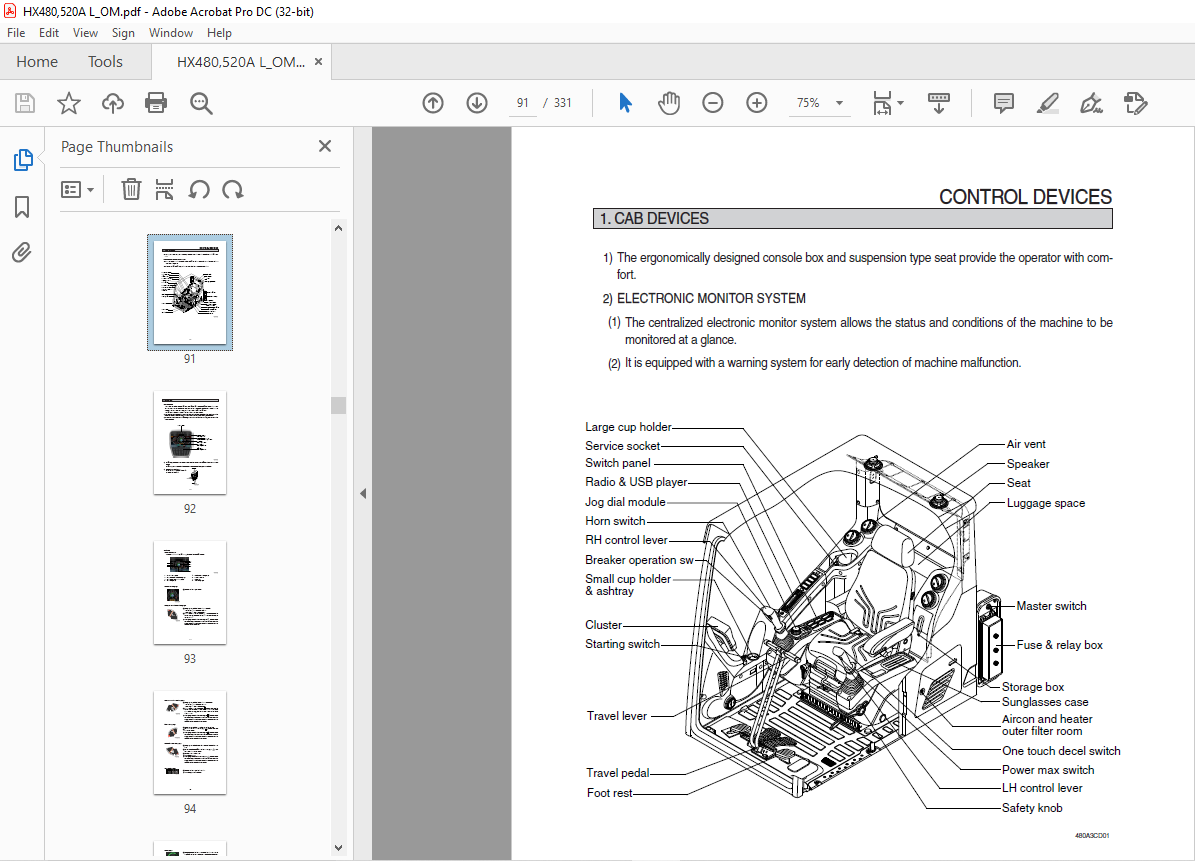Open the fit page options tool
Image resolution: width=1195 pixels, height=861 pixels.
[882, 103]
